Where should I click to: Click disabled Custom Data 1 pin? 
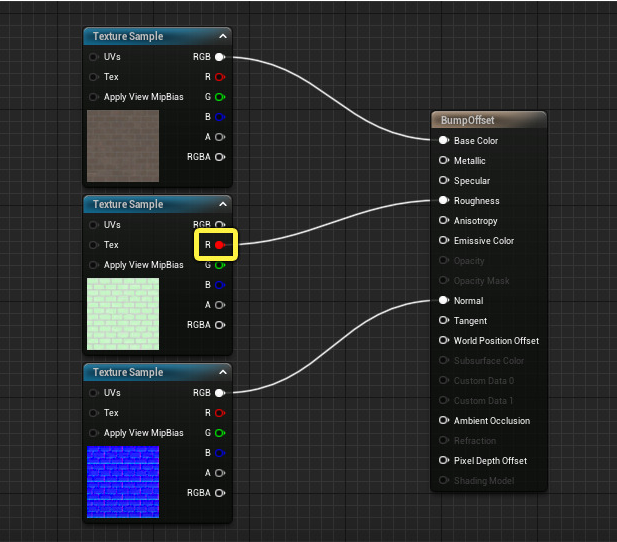point(444,401)
